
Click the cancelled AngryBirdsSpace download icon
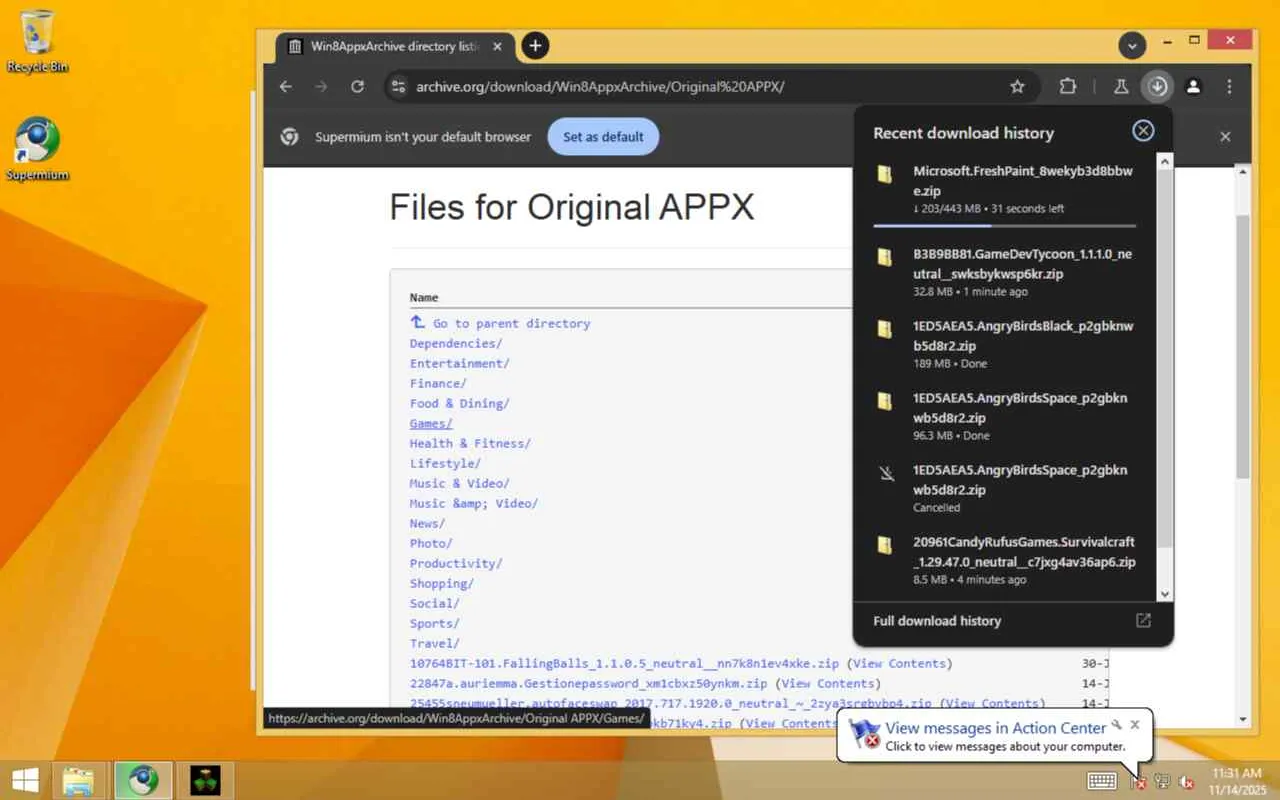[x=886, y=473]
